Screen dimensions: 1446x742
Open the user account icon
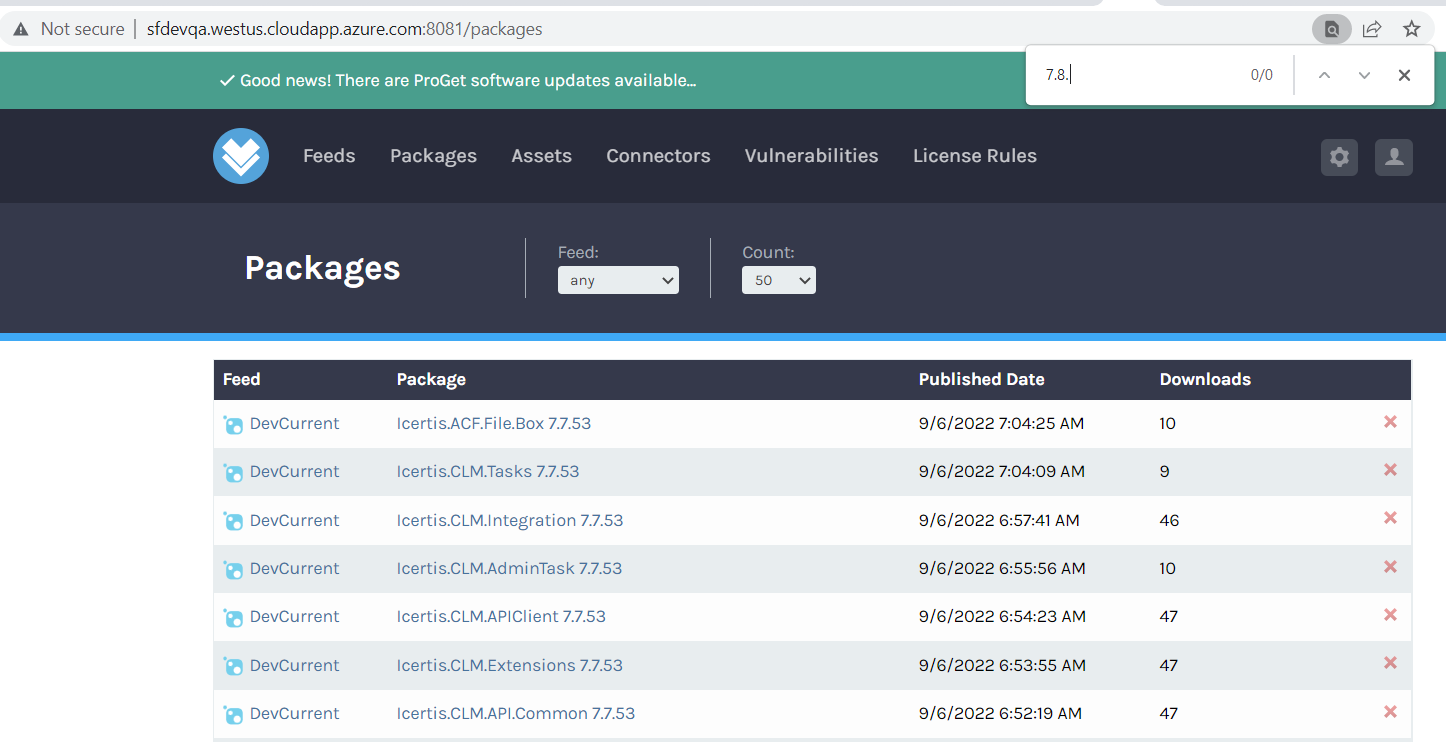(1394, 157)
